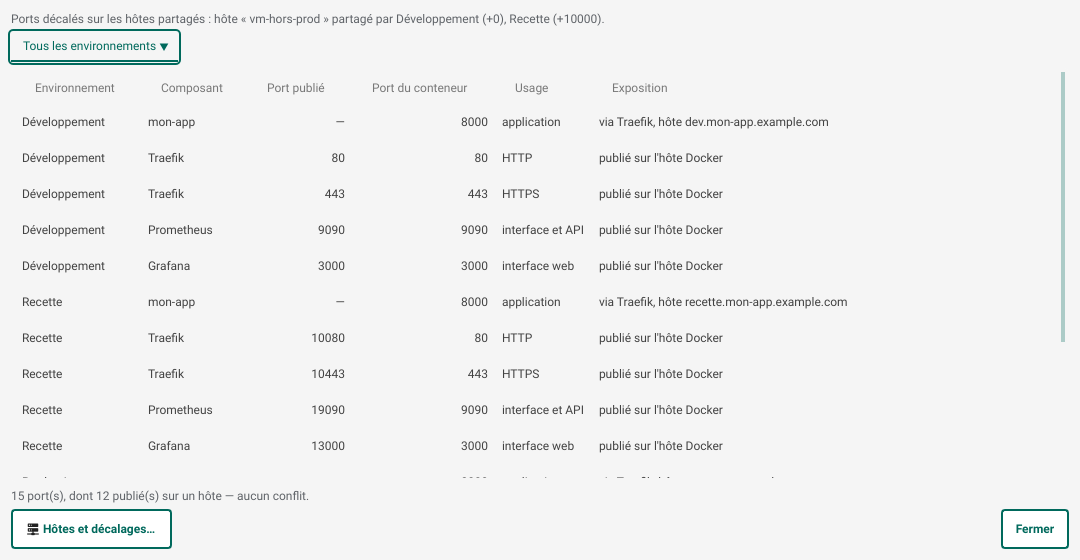1080x560 pixels.
Task: Click the Environnement column header
Action: 74,88
